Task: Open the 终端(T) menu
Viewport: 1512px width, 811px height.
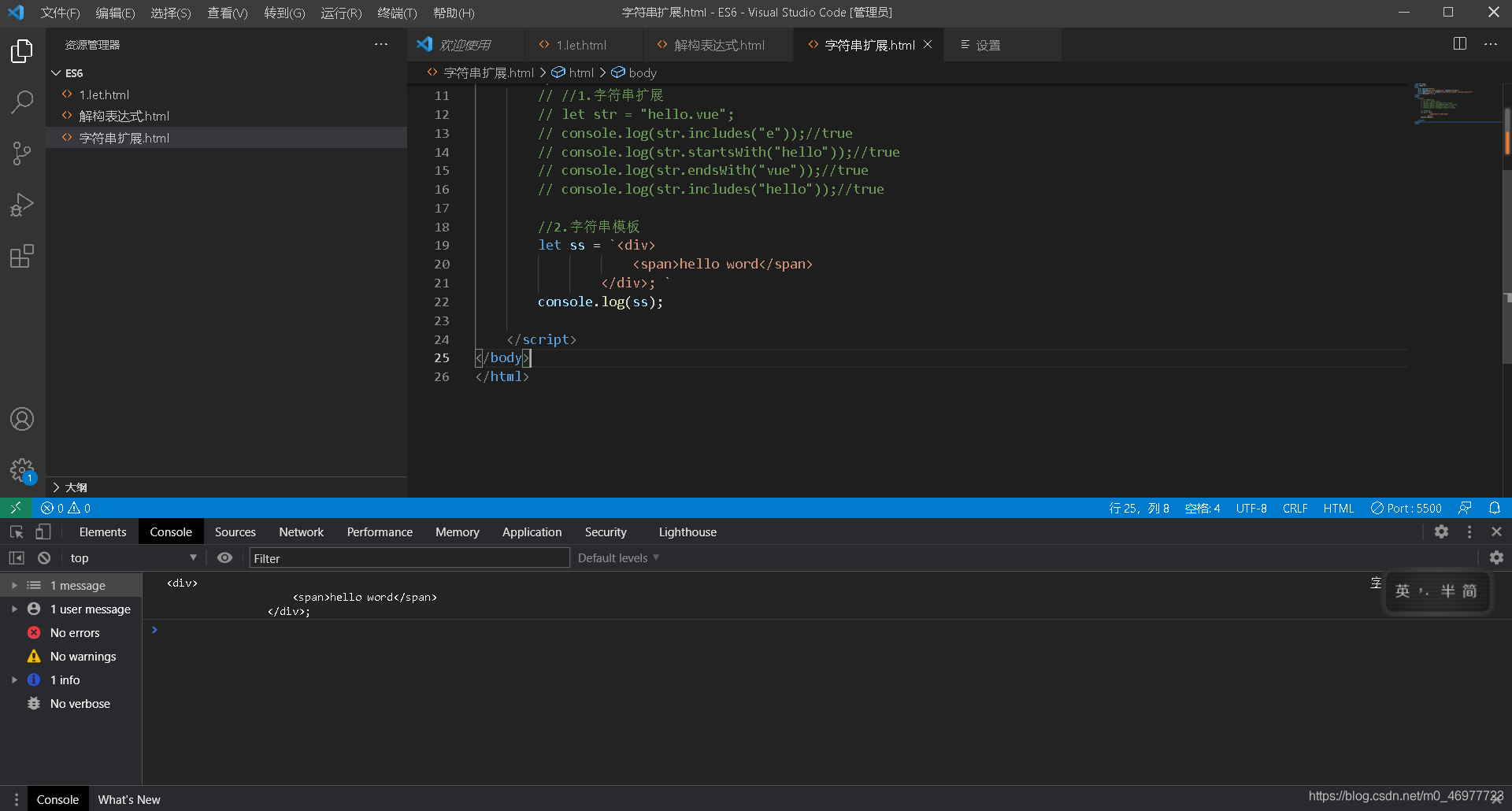Action: point(397,13)
